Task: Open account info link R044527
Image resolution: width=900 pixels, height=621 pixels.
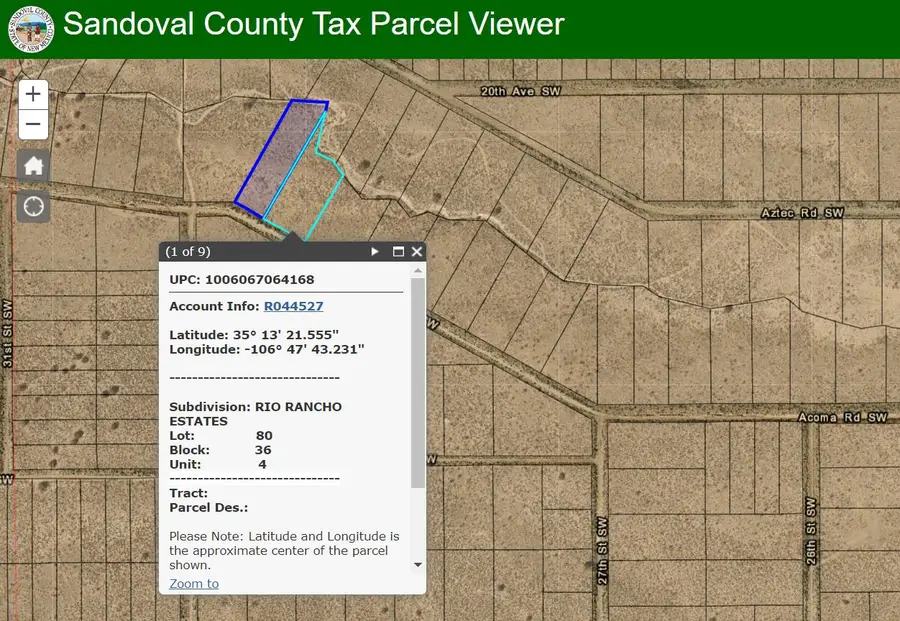Action: 293,306
